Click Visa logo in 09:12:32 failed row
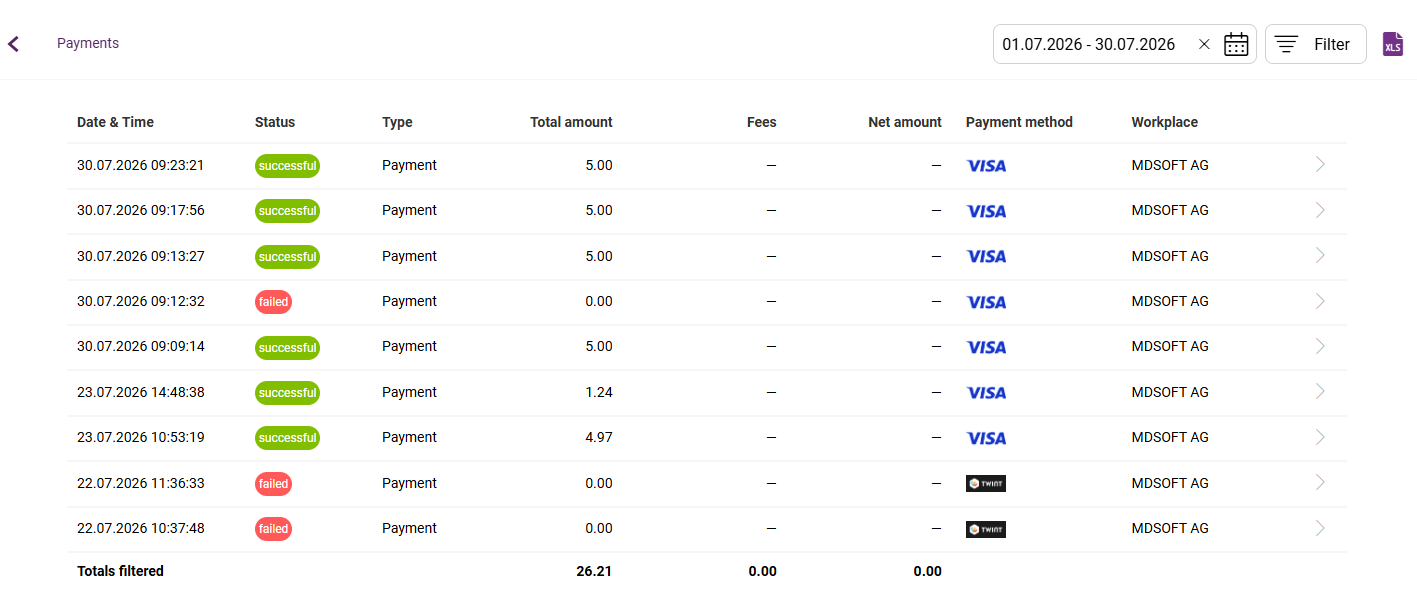The height and width of the screenshot is (604, 1417). pos(986,302)
